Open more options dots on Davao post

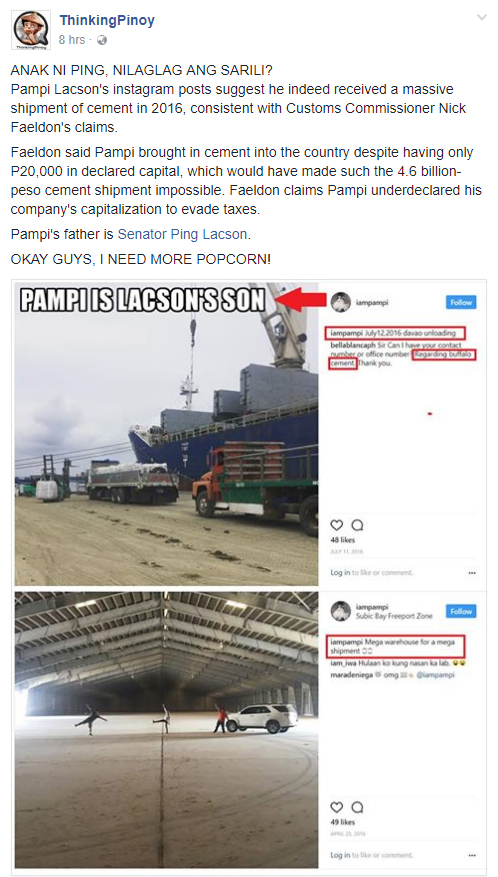click(x=472, y=573)
